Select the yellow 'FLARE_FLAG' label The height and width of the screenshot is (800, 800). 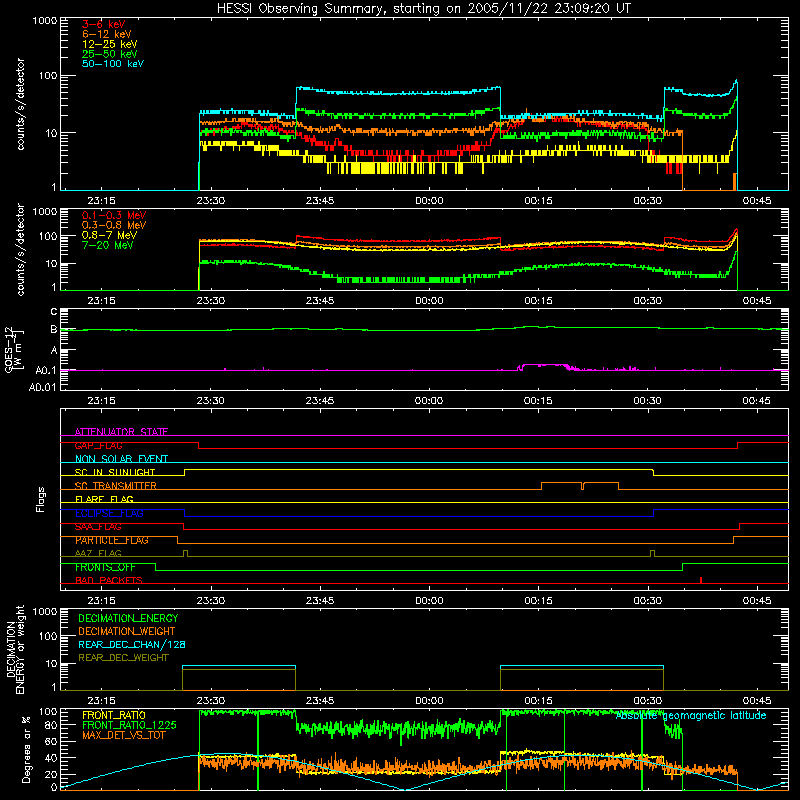[104, 499]
